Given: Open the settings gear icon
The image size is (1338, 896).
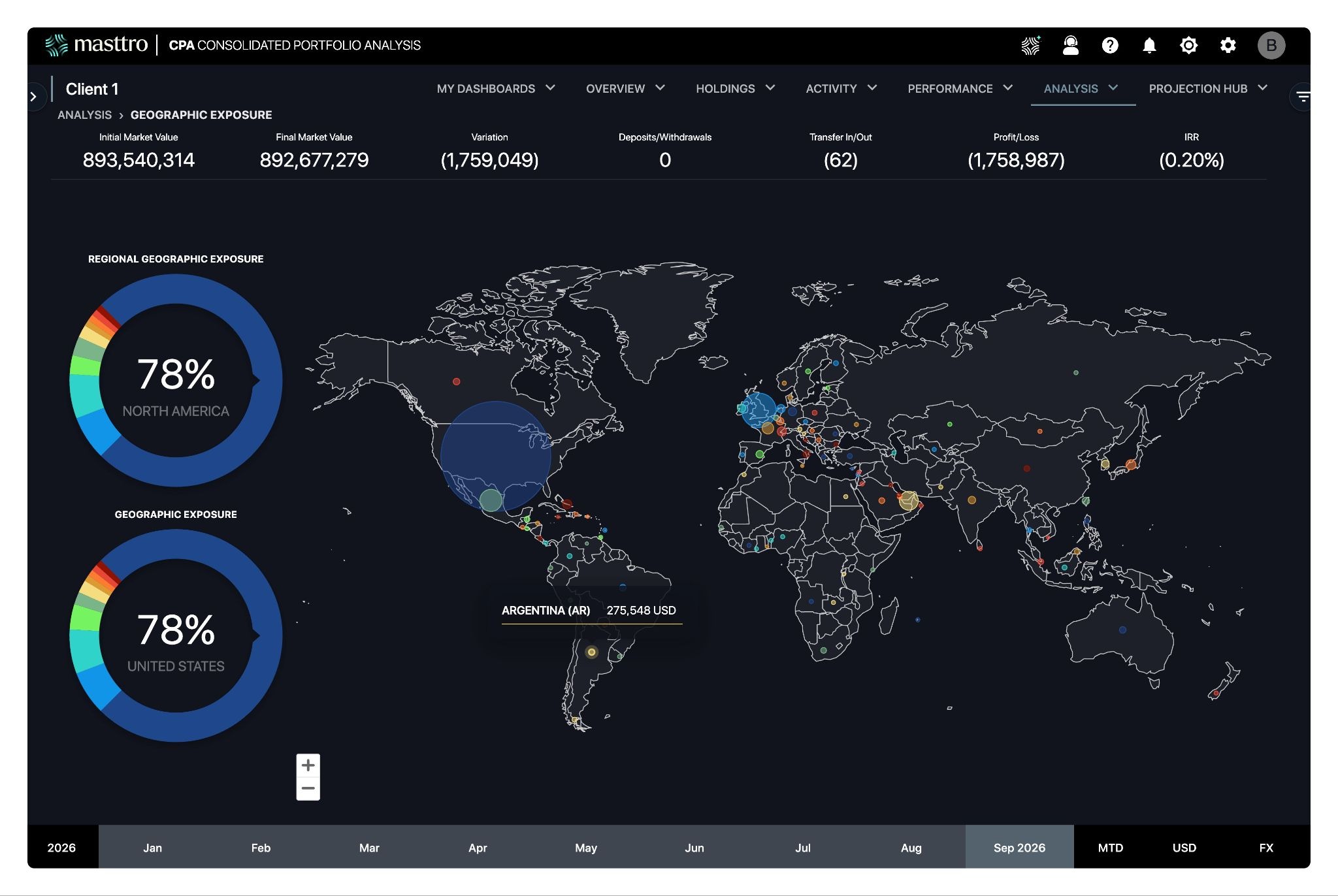Looking at the screenshot, I should coord(1228,45).
